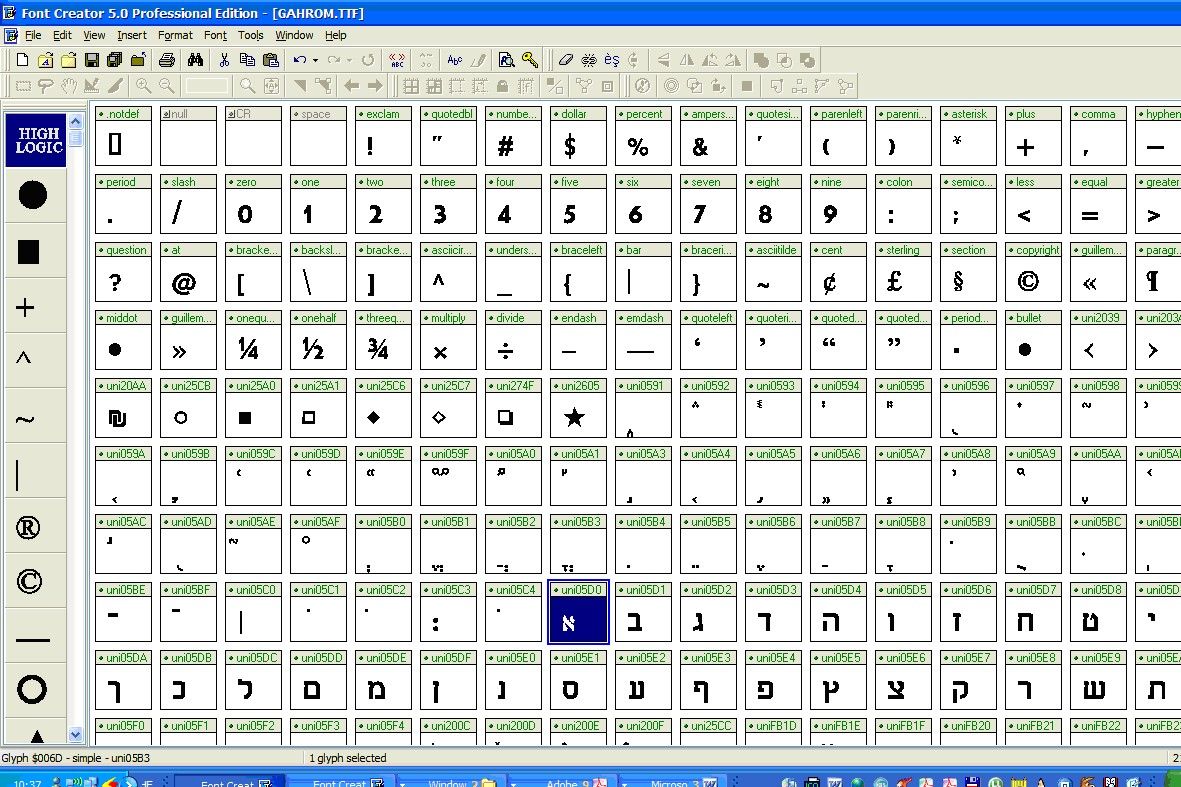Viewport: 1181px width, 787px height.
Task: Open the Edit menu
Action: point(63,35)
